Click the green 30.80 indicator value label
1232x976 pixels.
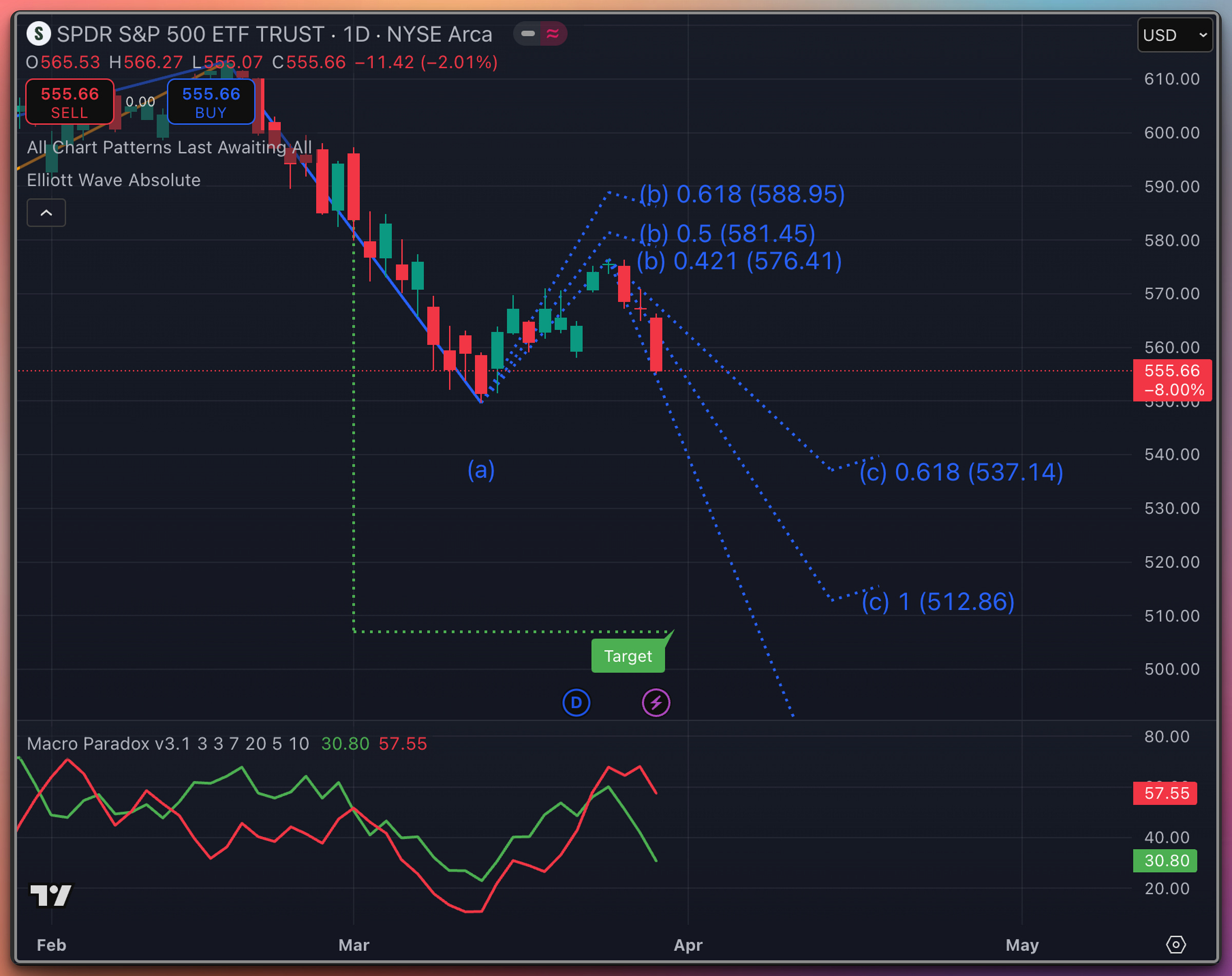click(1165, 860)
